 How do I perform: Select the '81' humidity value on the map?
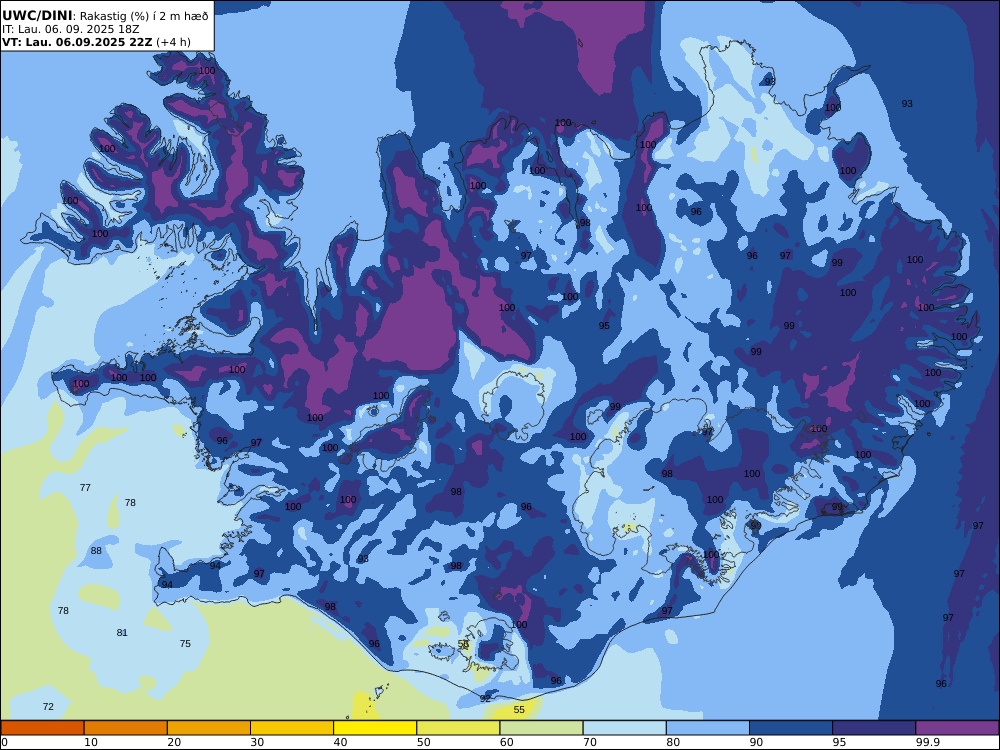coord(122,633)
